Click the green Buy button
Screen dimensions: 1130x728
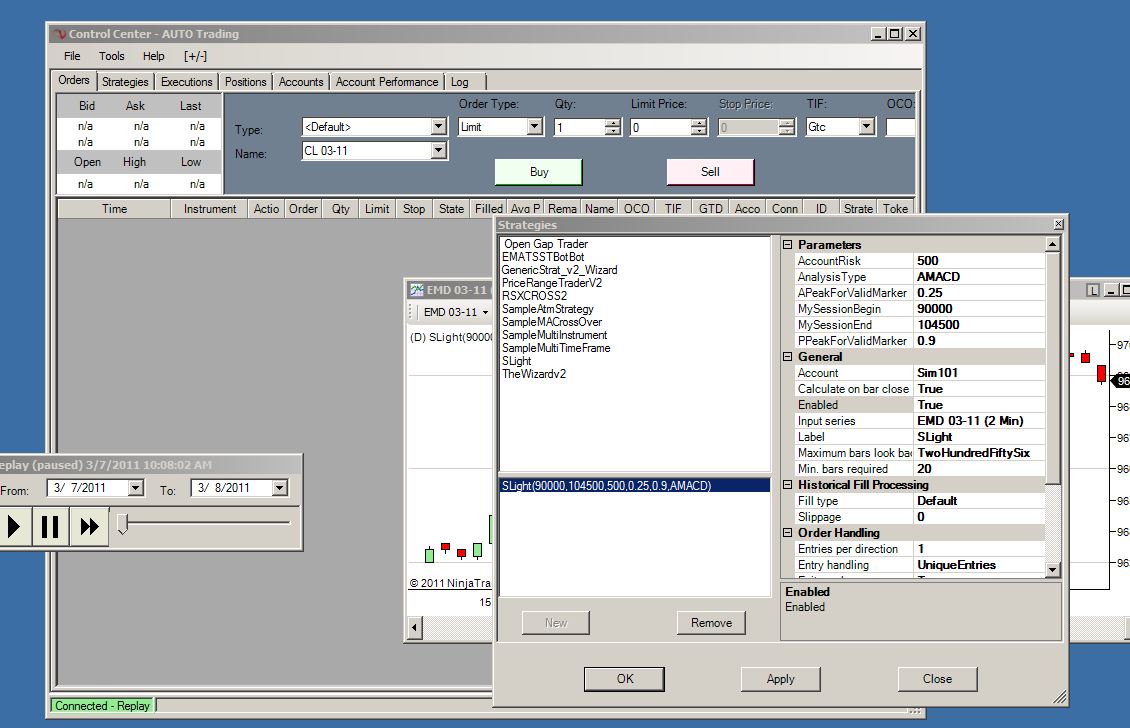[538, 172]
